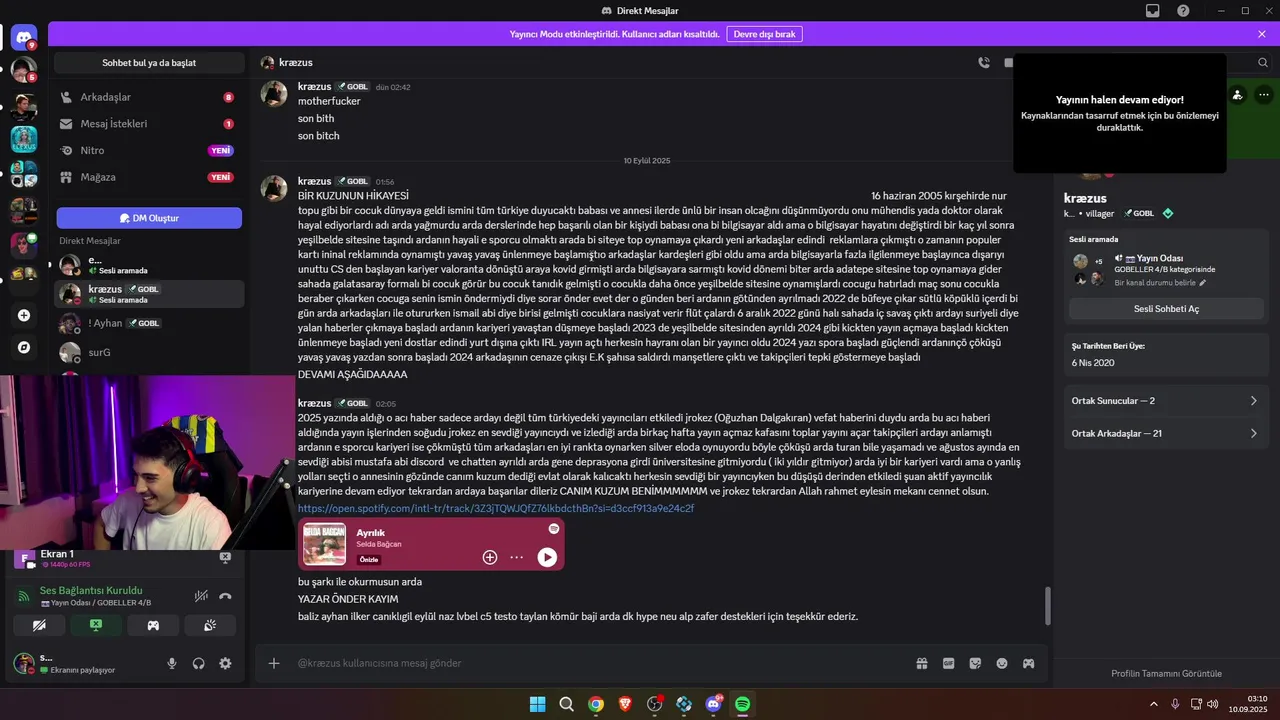Click Sesli Sohbeti Aç button

coord(1166,309)
